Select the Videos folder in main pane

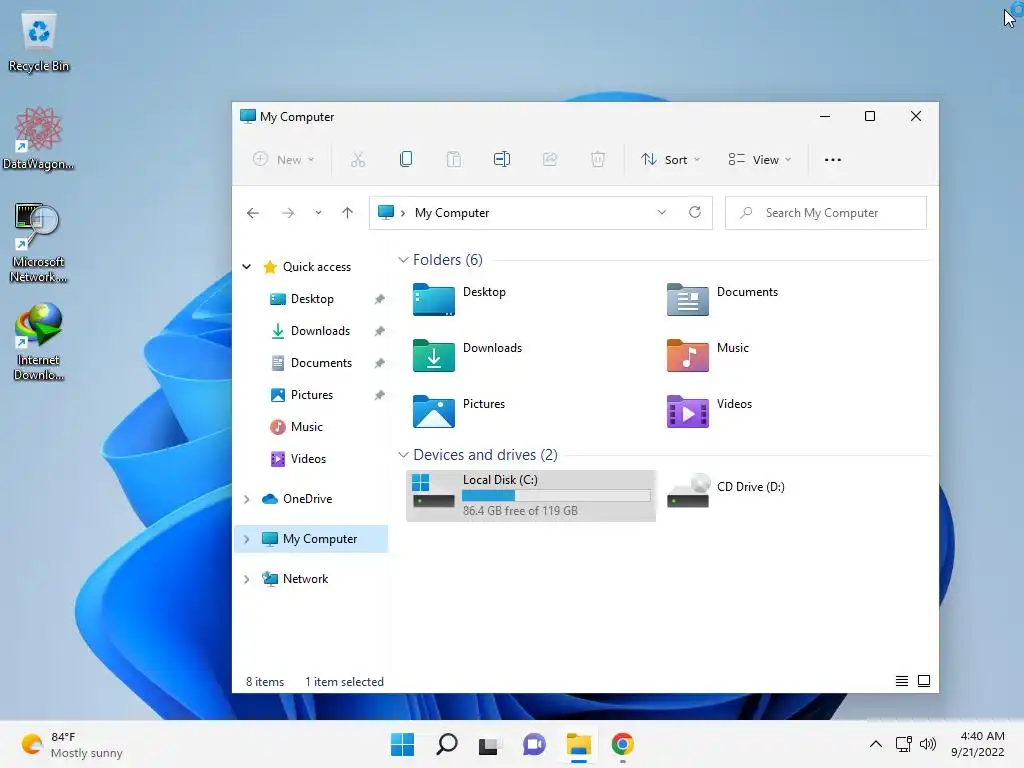pos(709,411)
